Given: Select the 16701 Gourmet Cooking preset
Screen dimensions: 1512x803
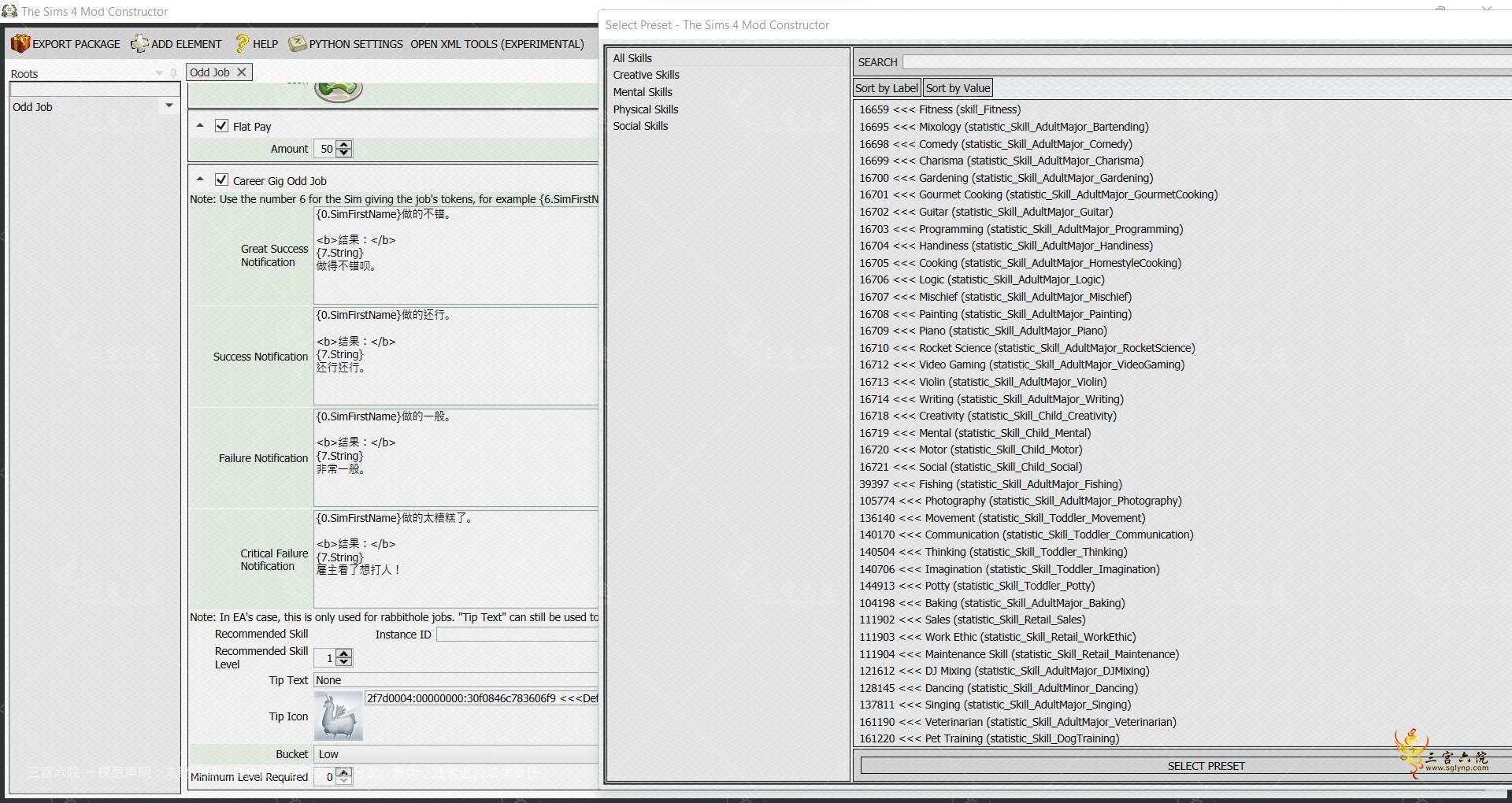Looking at the screenshot, I should click(x=1038, y=194).
